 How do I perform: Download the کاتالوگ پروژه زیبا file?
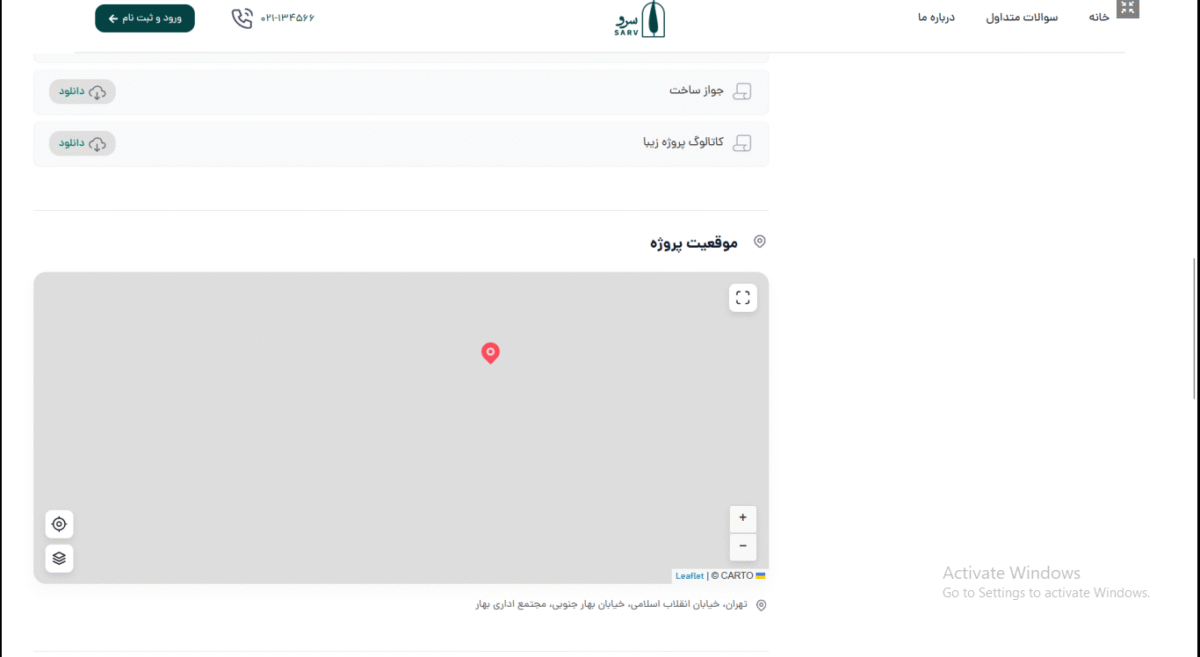click(x=82, y=143)
